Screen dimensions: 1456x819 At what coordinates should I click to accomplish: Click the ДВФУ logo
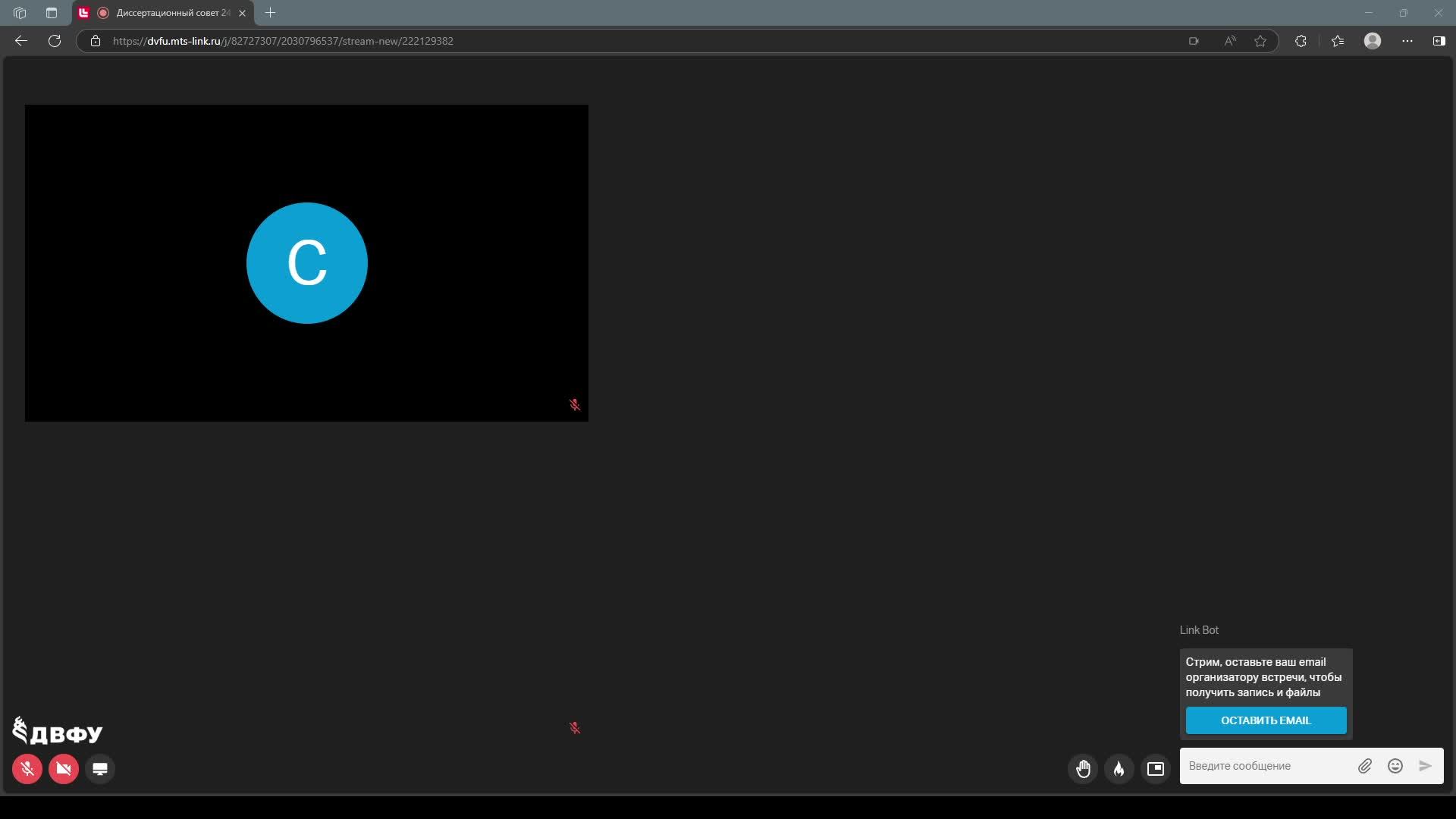[58, 732]
